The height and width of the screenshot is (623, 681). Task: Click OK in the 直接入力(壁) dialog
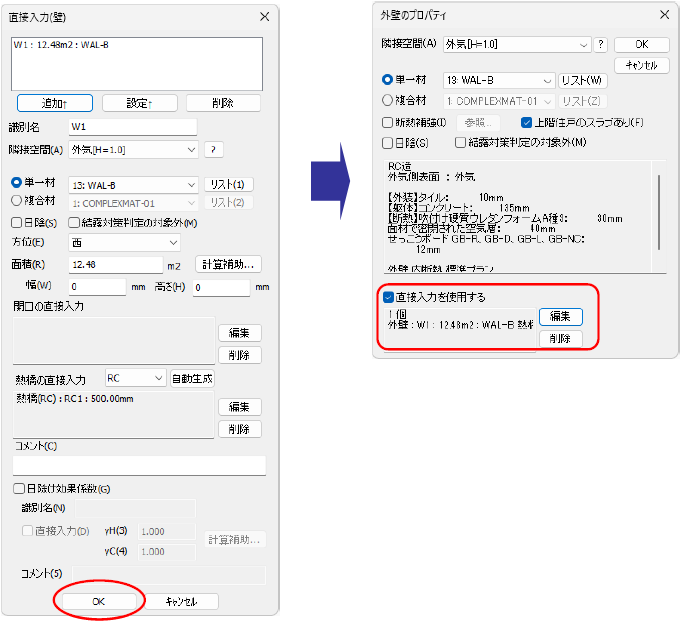click(x=98, y=601)
